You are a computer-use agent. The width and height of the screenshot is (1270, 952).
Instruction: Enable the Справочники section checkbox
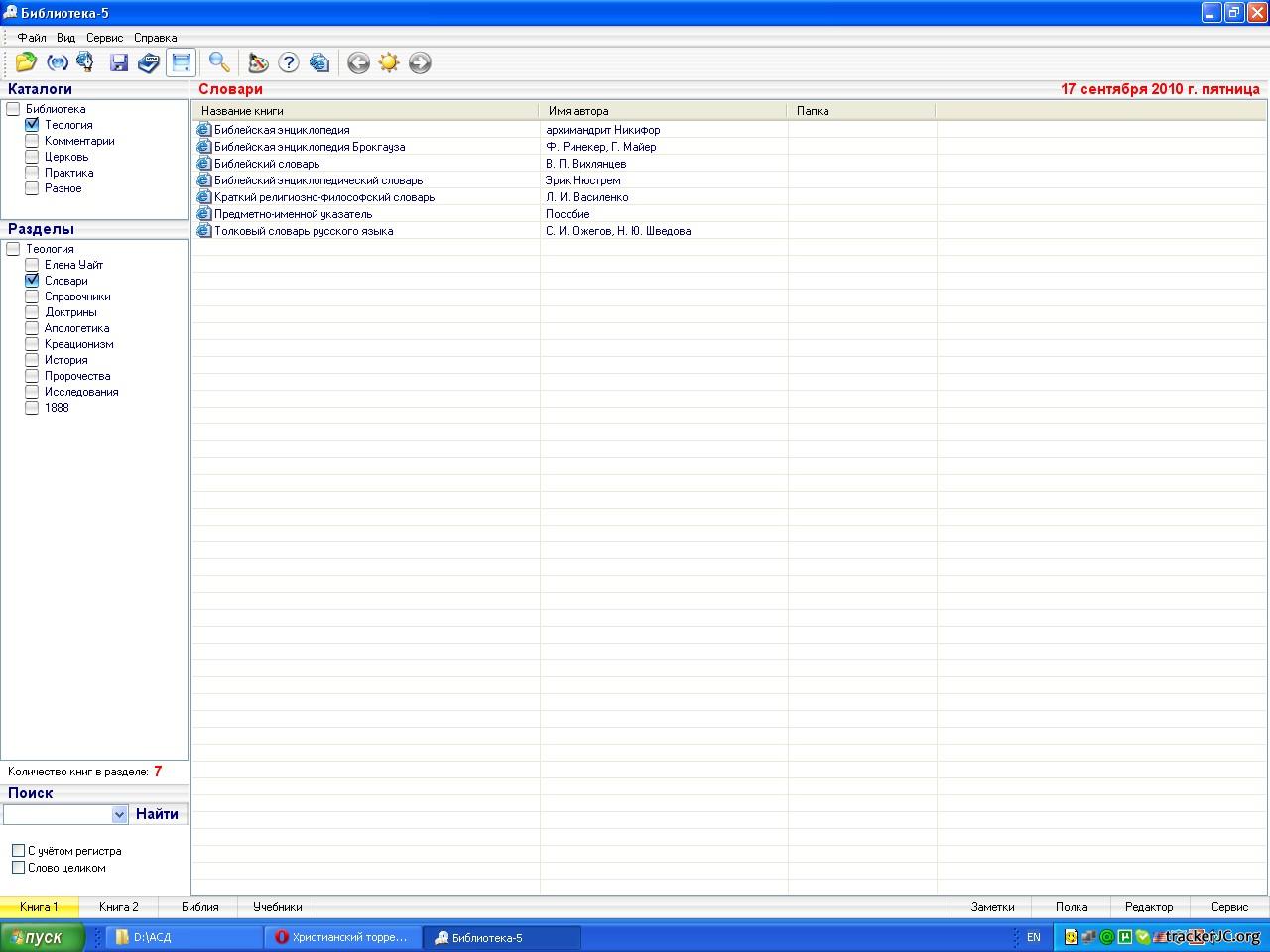[32, 297]
